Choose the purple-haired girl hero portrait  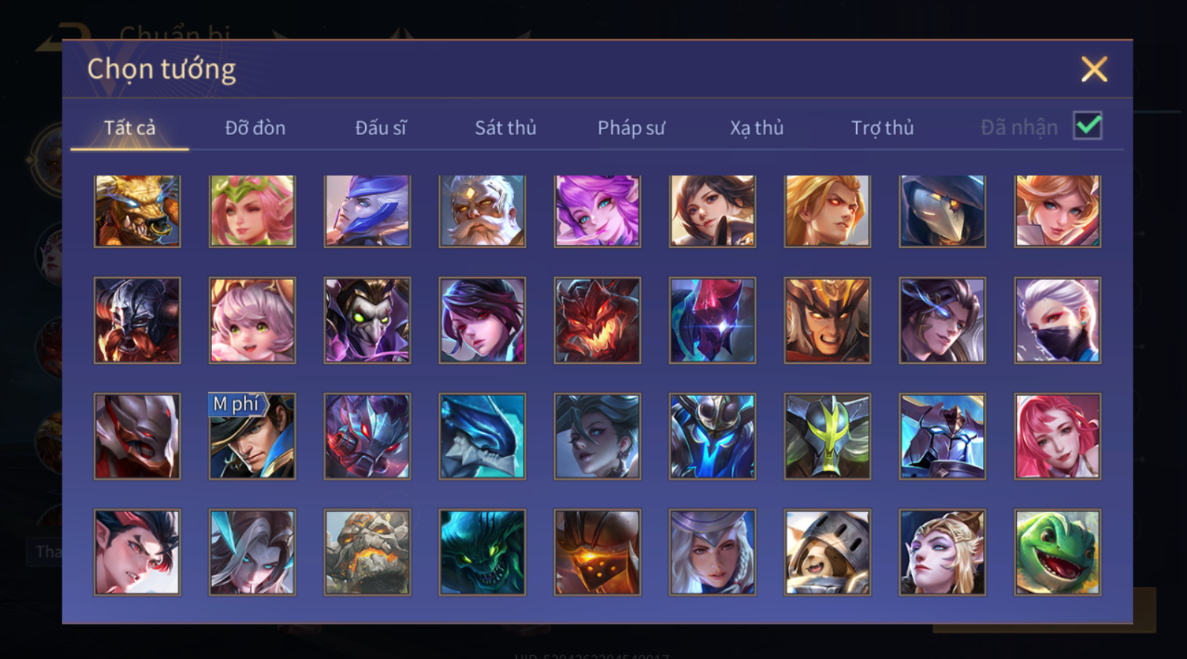tap(597, 211)
